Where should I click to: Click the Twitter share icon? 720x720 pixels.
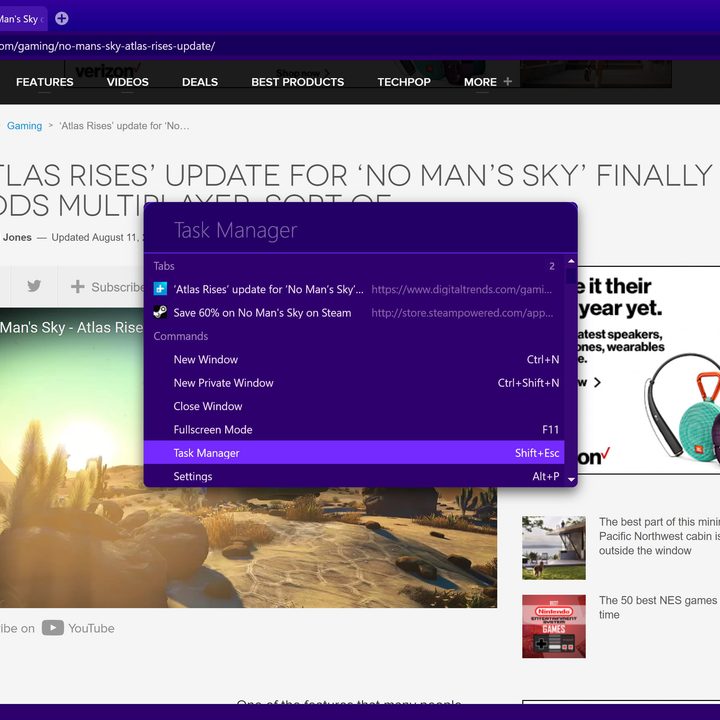point(34,287)
